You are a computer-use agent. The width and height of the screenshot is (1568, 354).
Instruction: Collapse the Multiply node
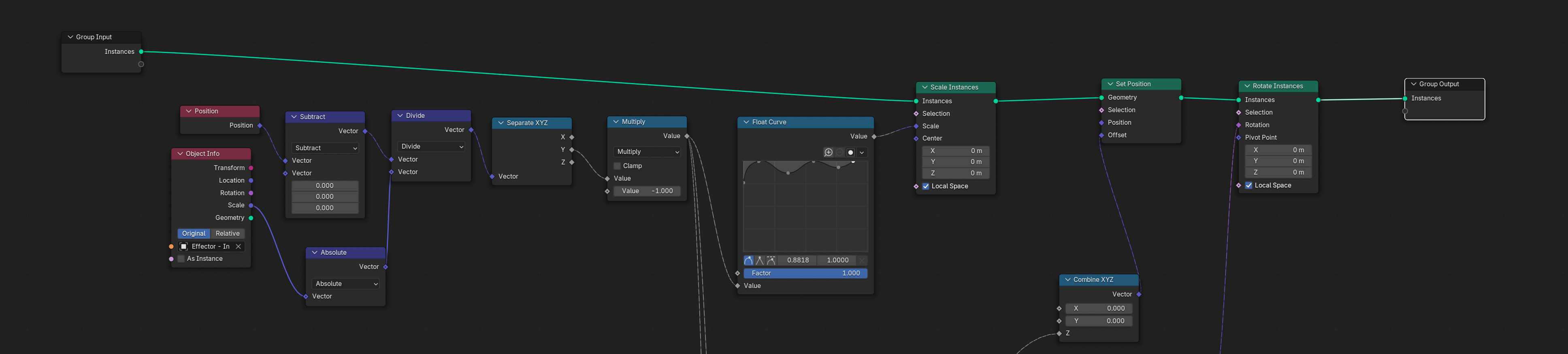[616, 122]
